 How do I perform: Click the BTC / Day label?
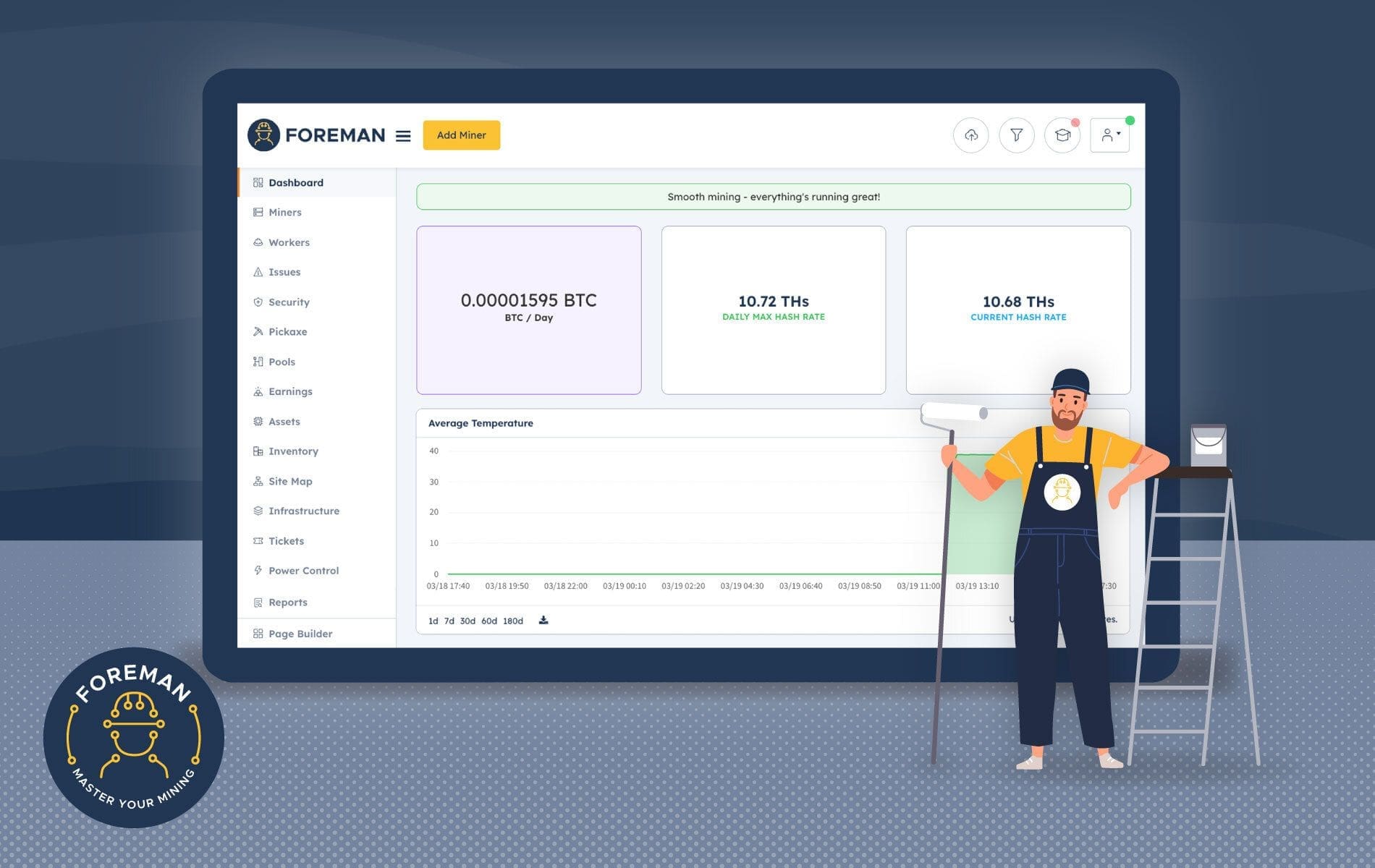(x=528, y=318)
